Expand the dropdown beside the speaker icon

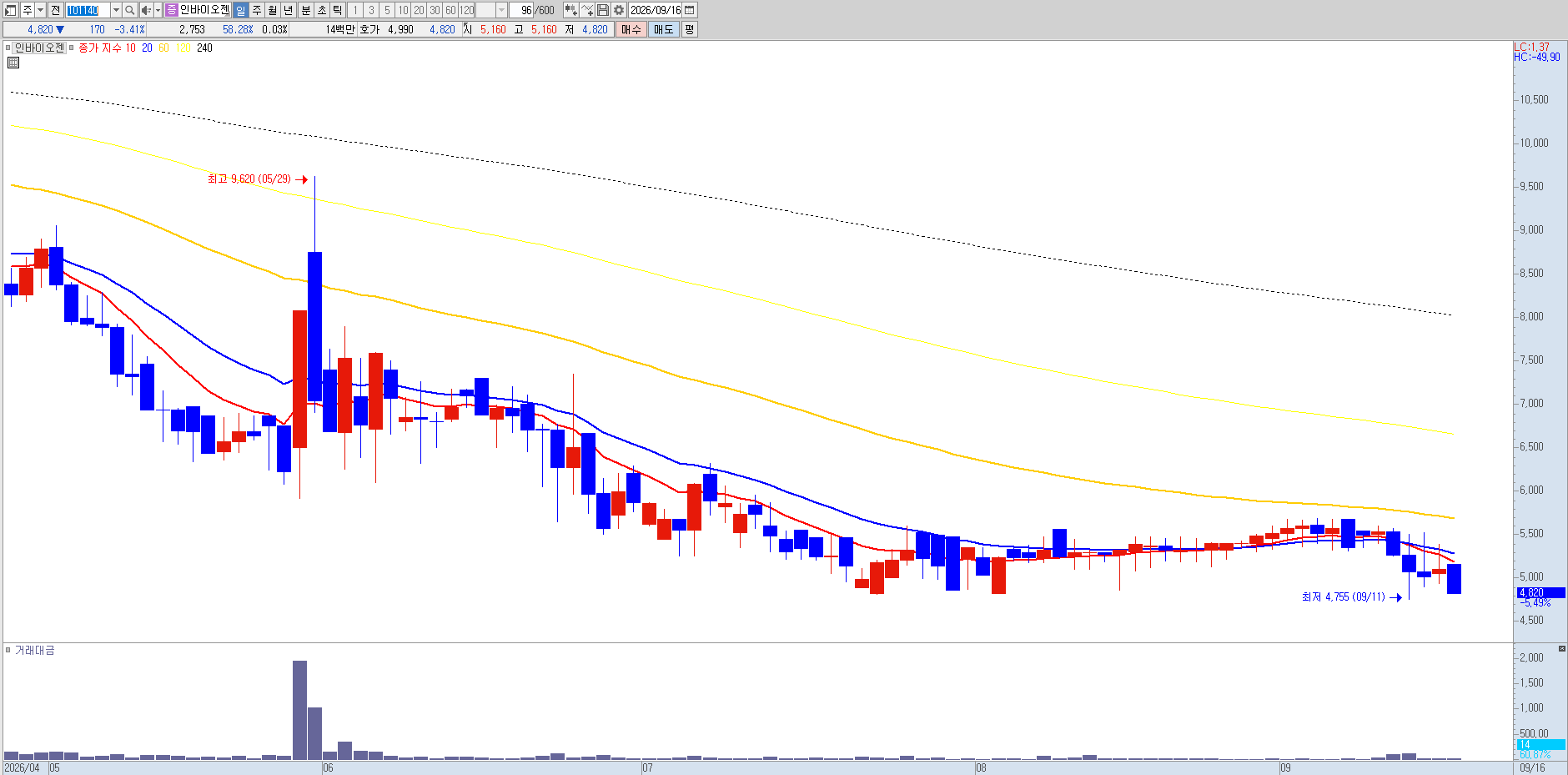158,10
